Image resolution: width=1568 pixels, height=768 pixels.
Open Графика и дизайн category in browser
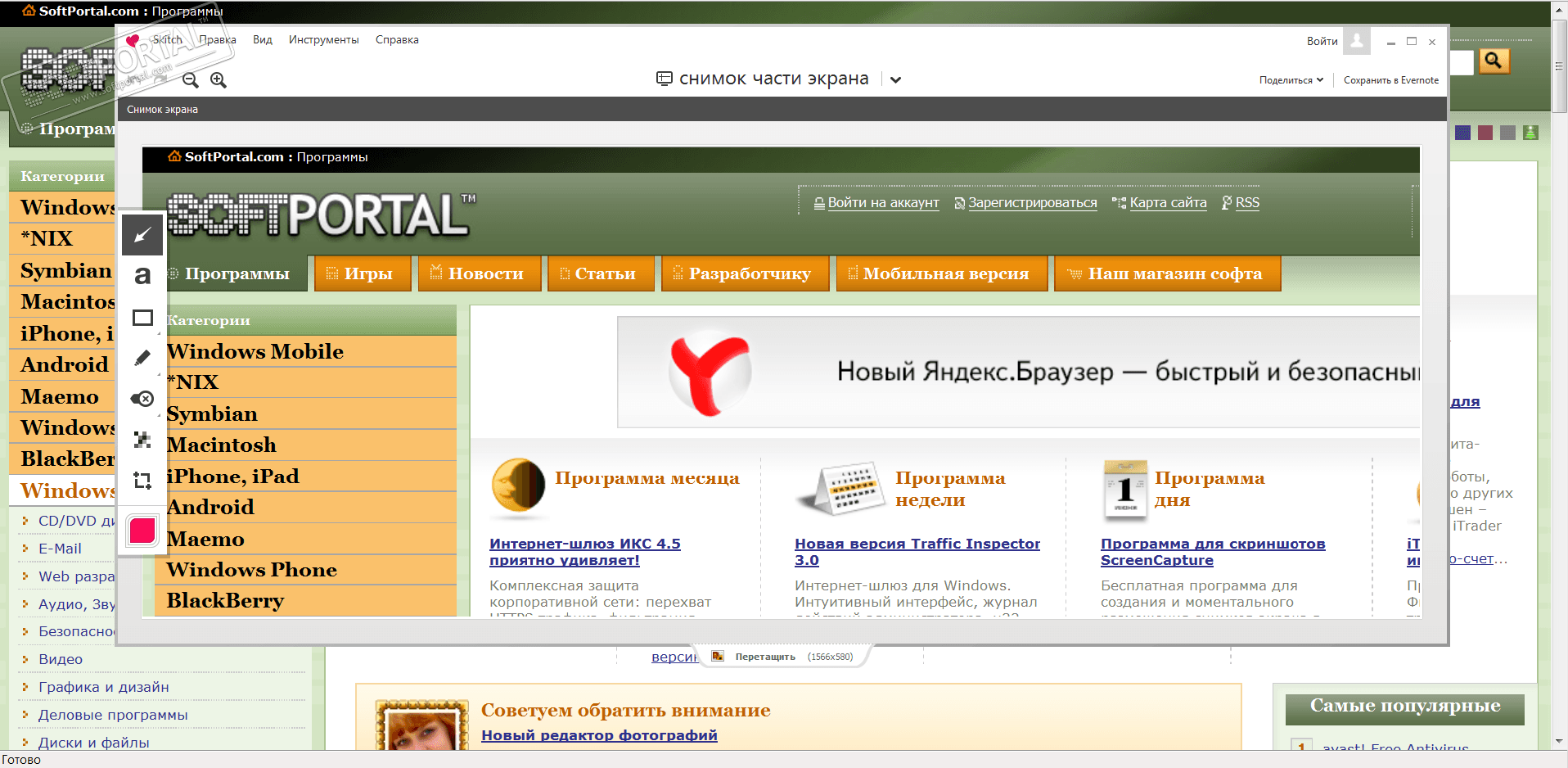[x=104, y=687]
